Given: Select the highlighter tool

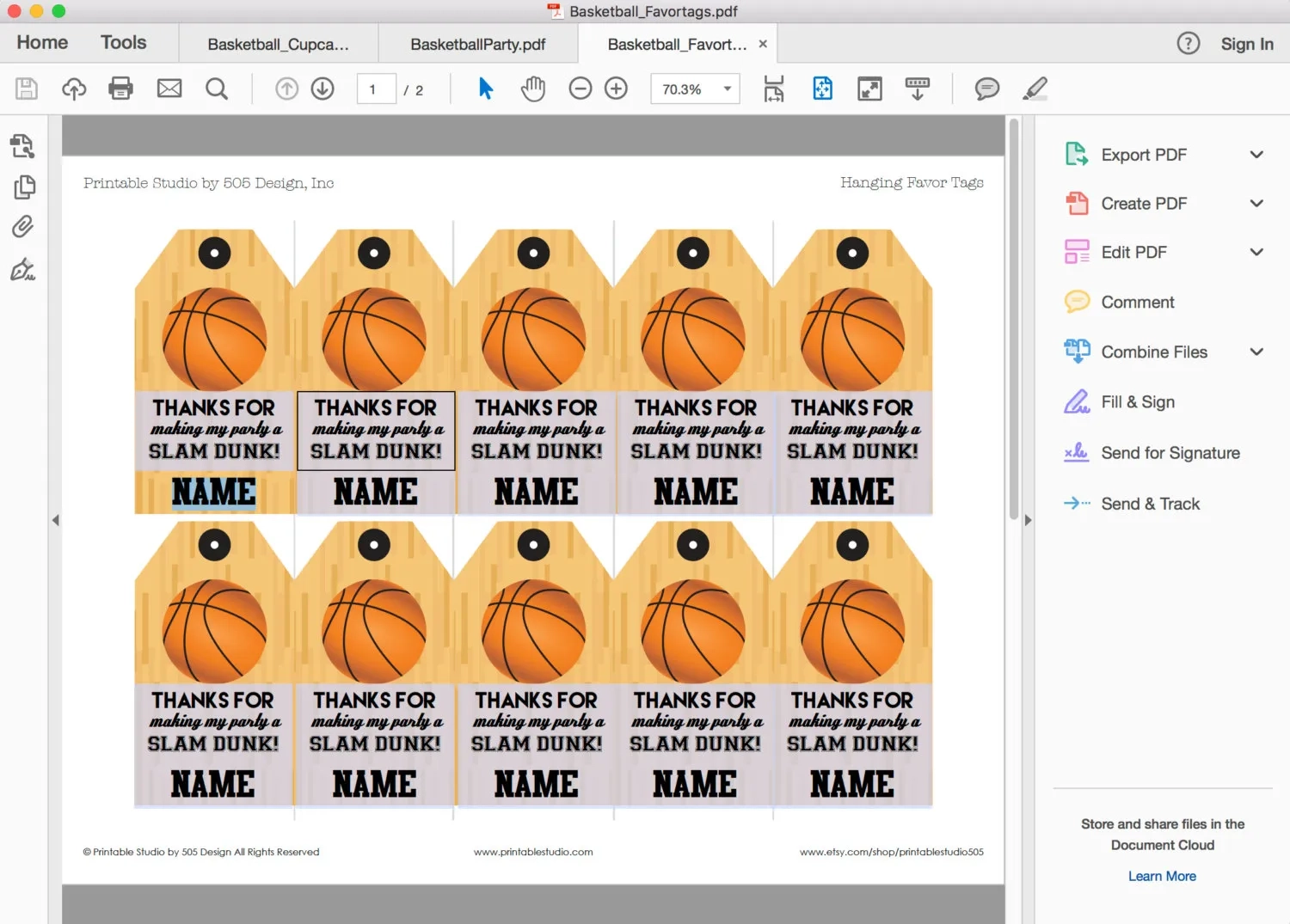Looking at the screenshot, I should pos(1035,89).
